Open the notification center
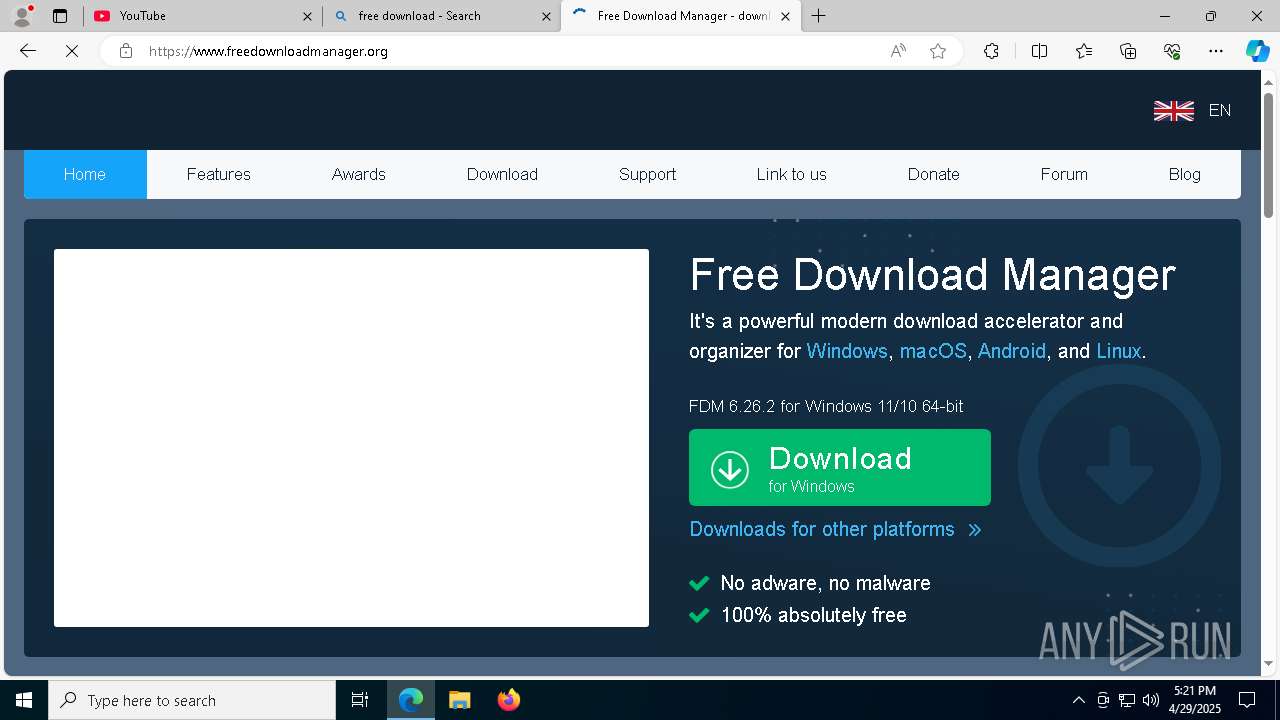The width and height of the screenshot is (1280, 720). click(1247, 700)
